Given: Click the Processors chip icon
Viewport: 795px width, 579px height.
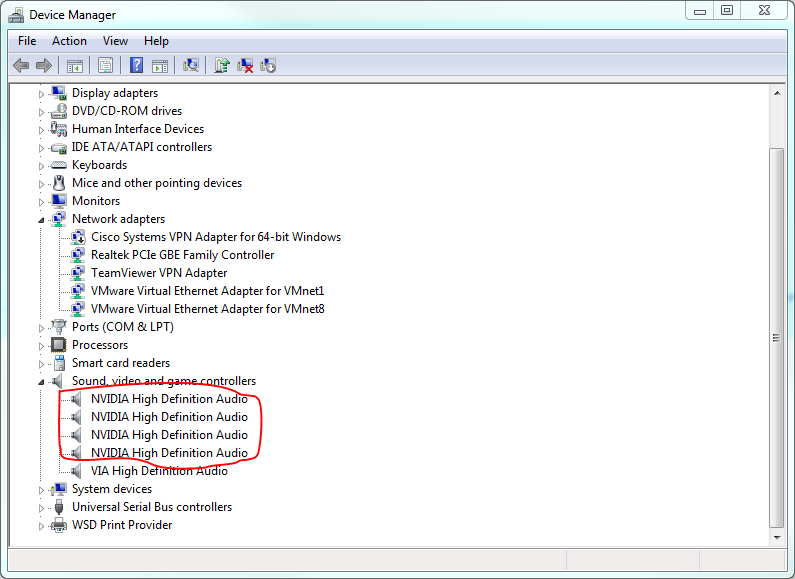Looking at the screenshot, I should click(59, 345).
